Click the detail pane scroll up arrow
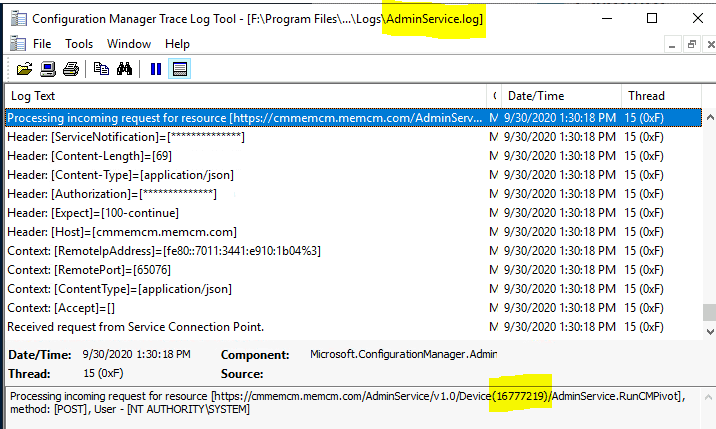The height and width of the screenshot is (429, 716). click(x=708, y=397)
